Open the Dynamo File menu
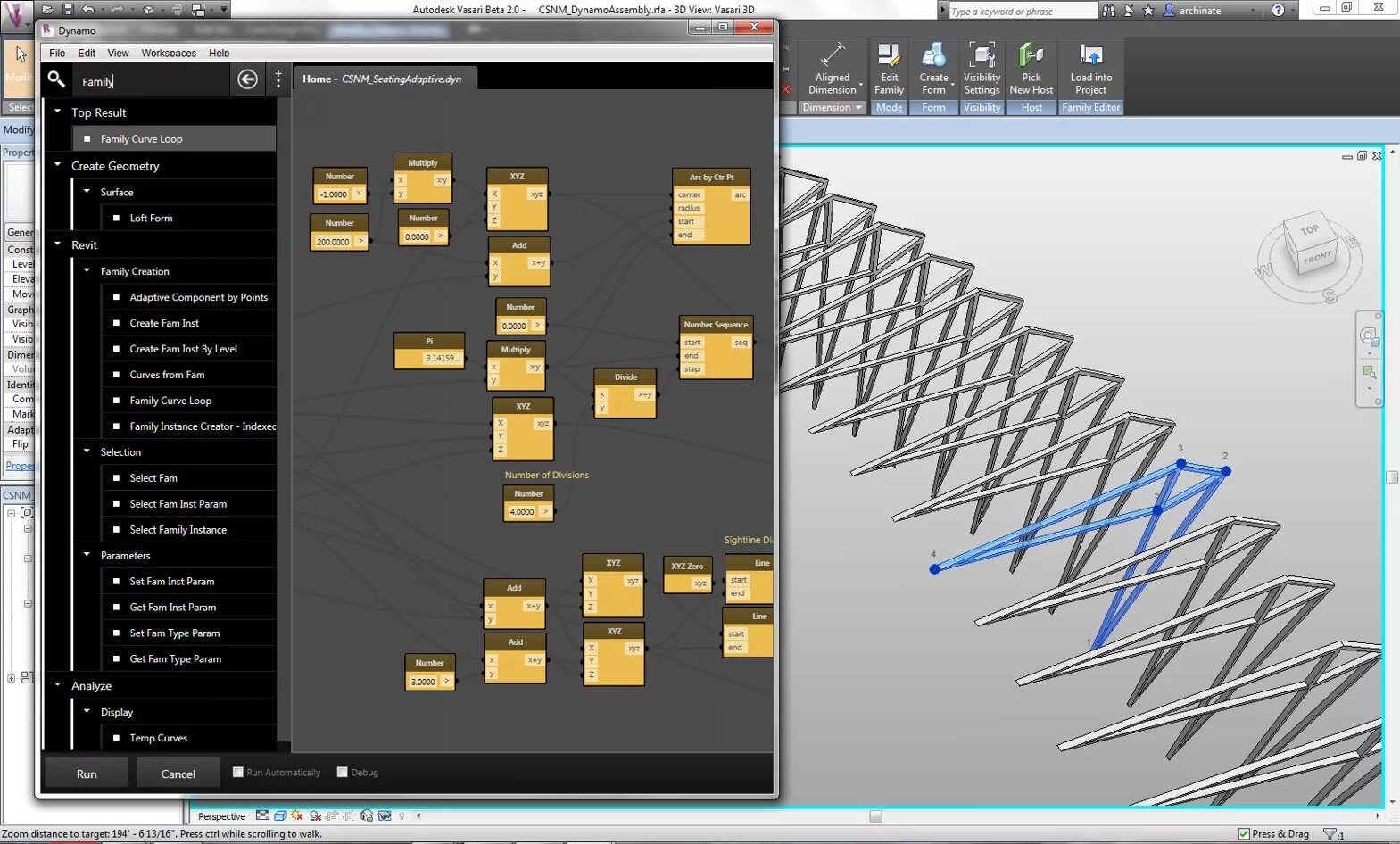 click(x=57, y=53)
